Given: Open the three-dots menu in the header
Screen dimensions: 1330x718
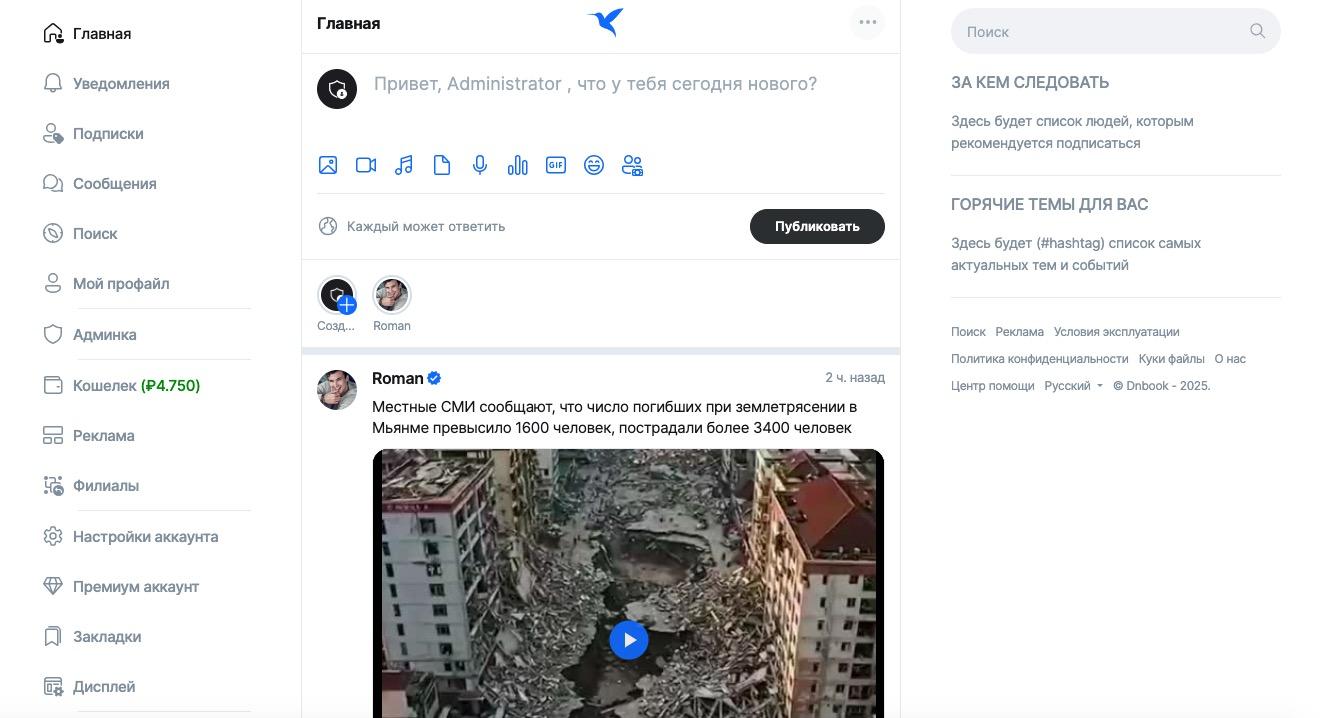Looking at the screenshot, I should [867, 22].
